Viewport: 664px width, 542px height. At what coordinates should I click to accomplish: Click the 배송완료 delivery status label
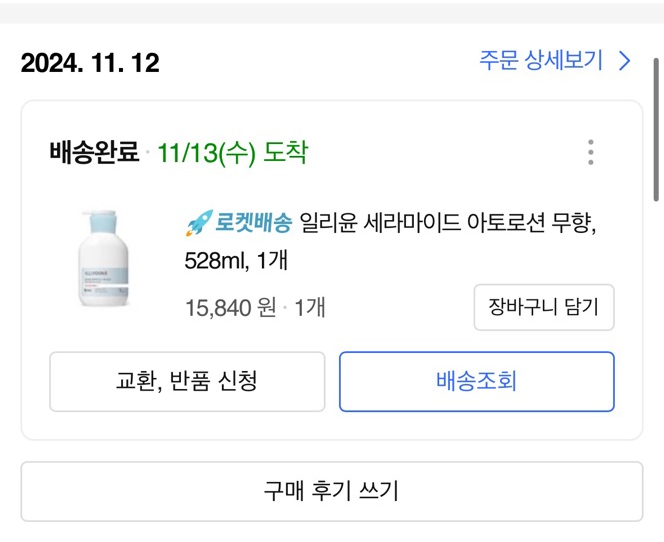pos(94,153)
